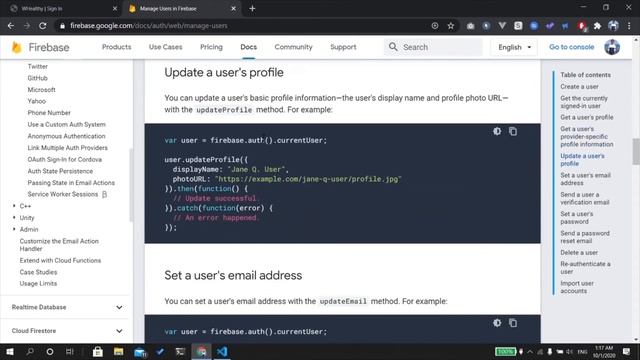Viewport: 640px width, 360px height.
Task: Open GitHub auth docs
Action: (x=37, y=78)
